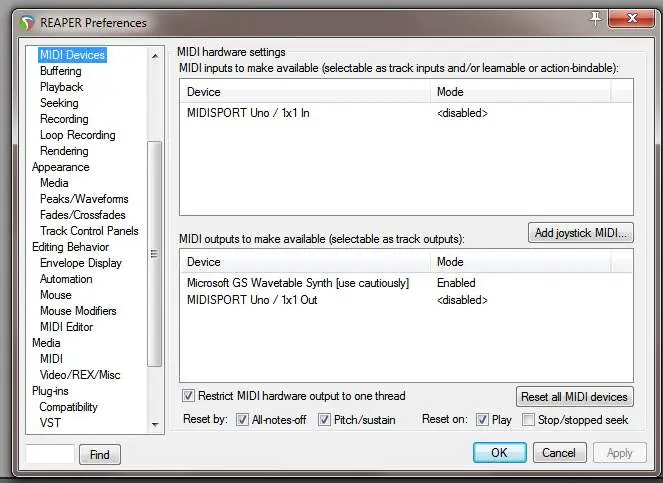Image resolution: width=663 pixels, height=483 pixels.
Task: Select MIDISPORT Uno / 1x1 Out output device
Action: coord(252,300)
